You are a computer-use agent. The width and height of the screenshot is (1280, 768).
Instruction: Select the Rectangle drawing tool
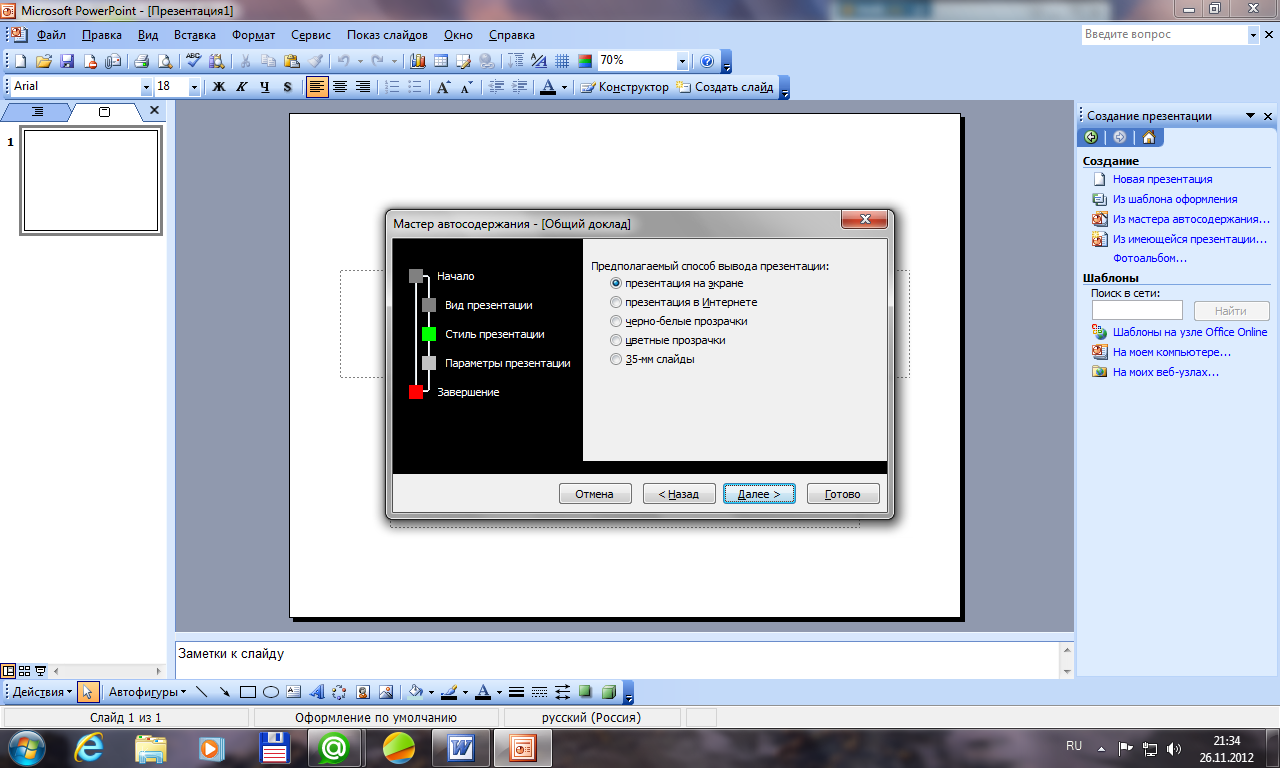pyautogui.click(x=247, y=691)
